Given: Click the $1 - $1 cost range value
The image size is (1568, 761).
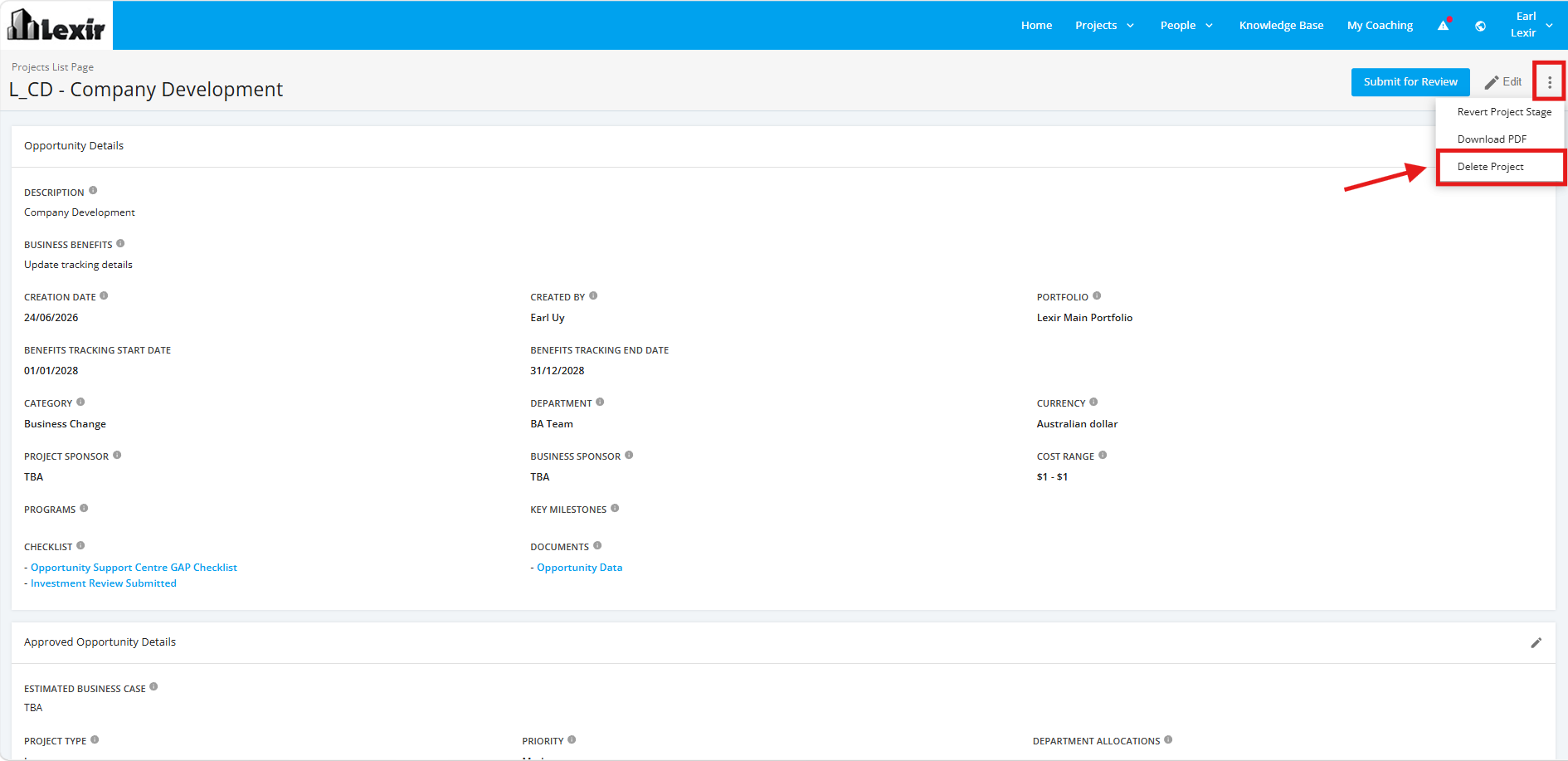Looking at the screenshot, I should pyautogui.click(x=1052, y=477).
